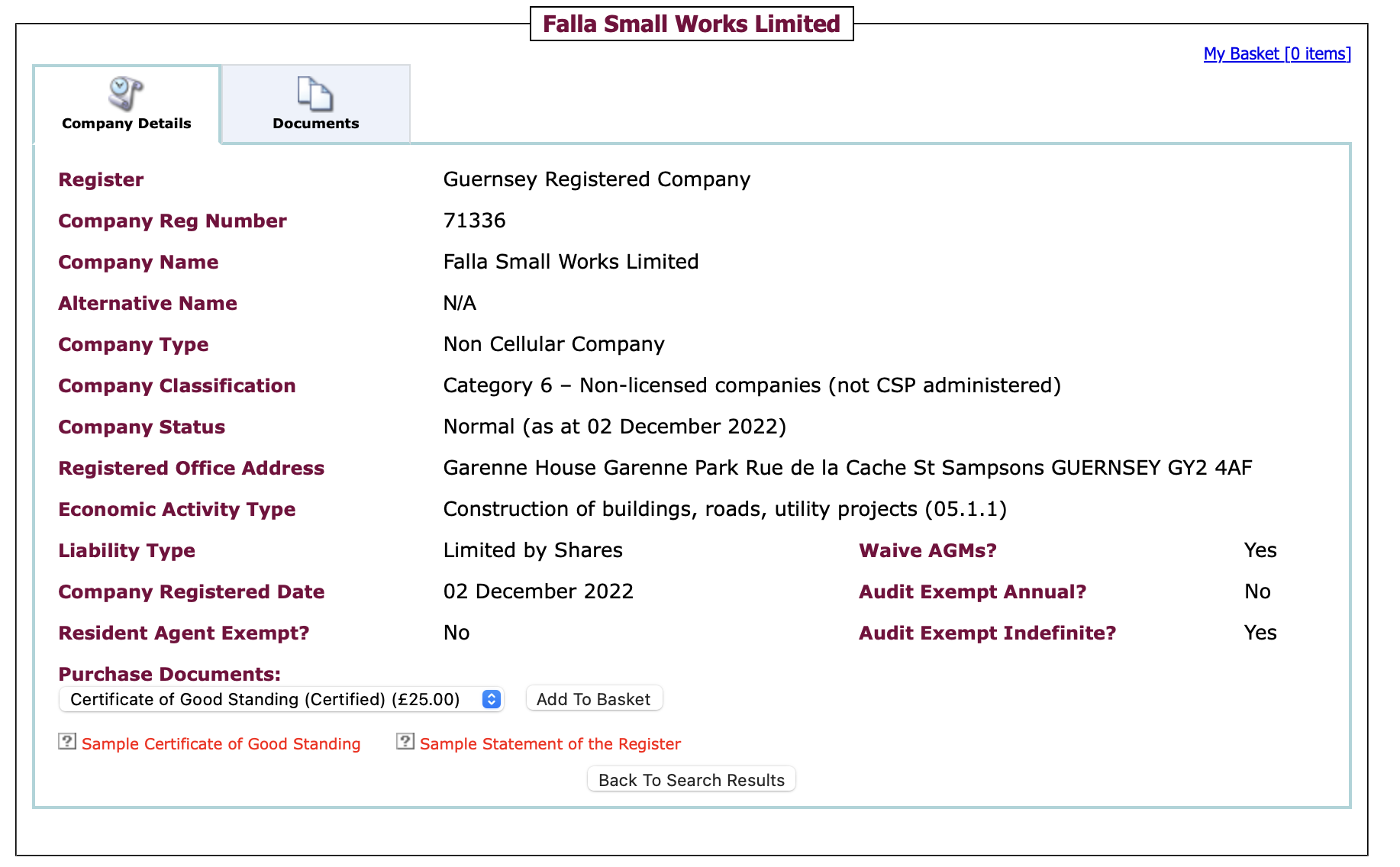1400x867 pixels.
Task: Open the My Basket link
Action: tap(1277, 53)
